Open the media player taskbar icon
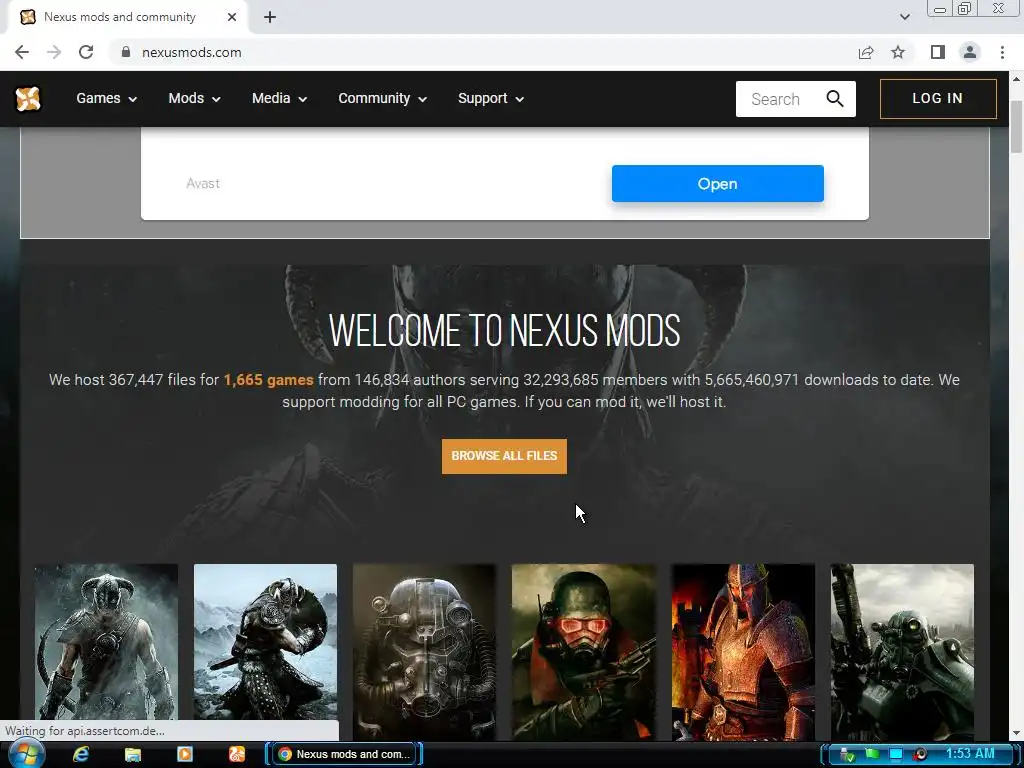This screenshot has height=768, width=1024. click(185, 754)
